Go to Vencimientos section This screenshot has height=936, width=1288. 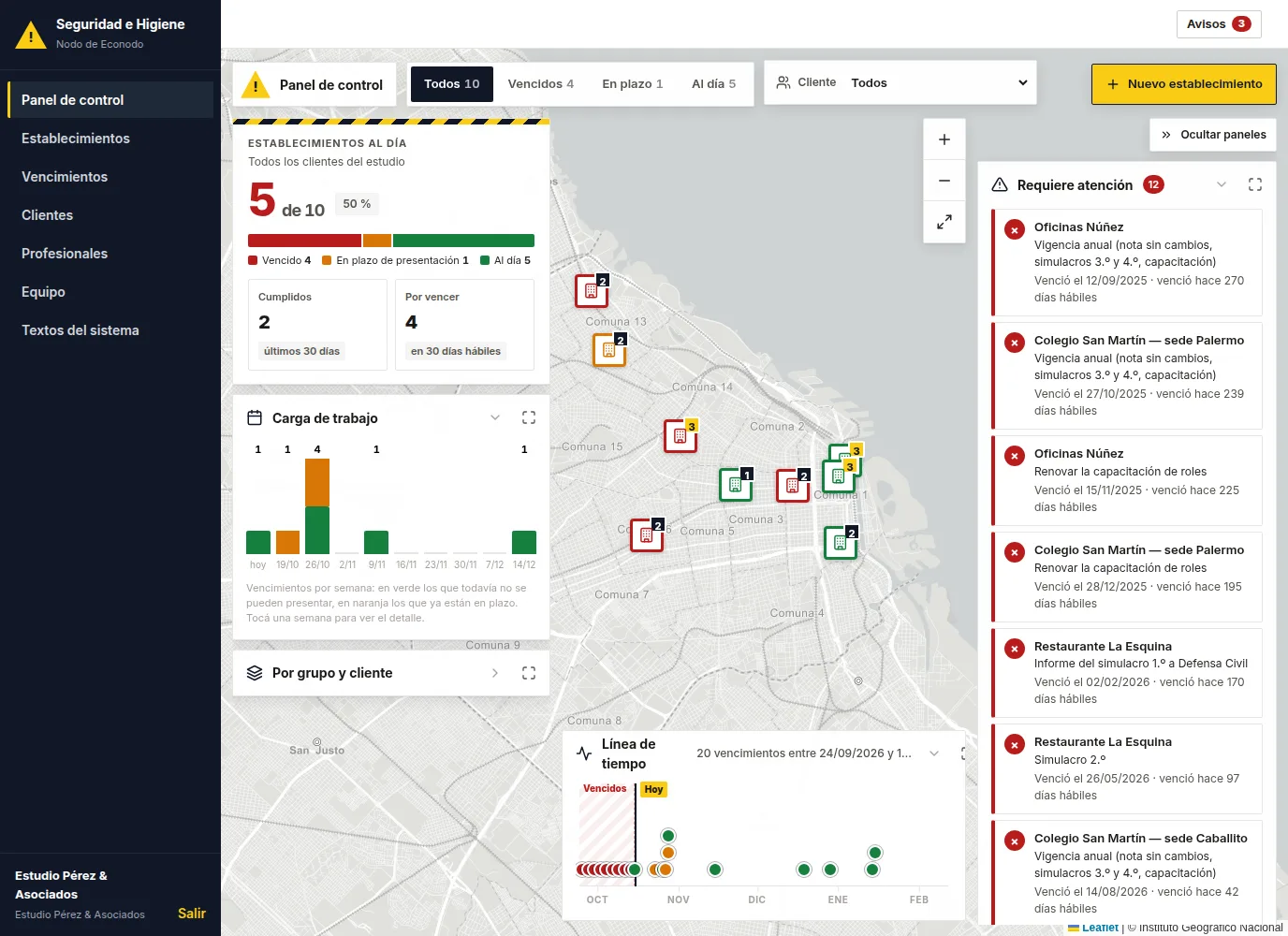pos(110,177)
